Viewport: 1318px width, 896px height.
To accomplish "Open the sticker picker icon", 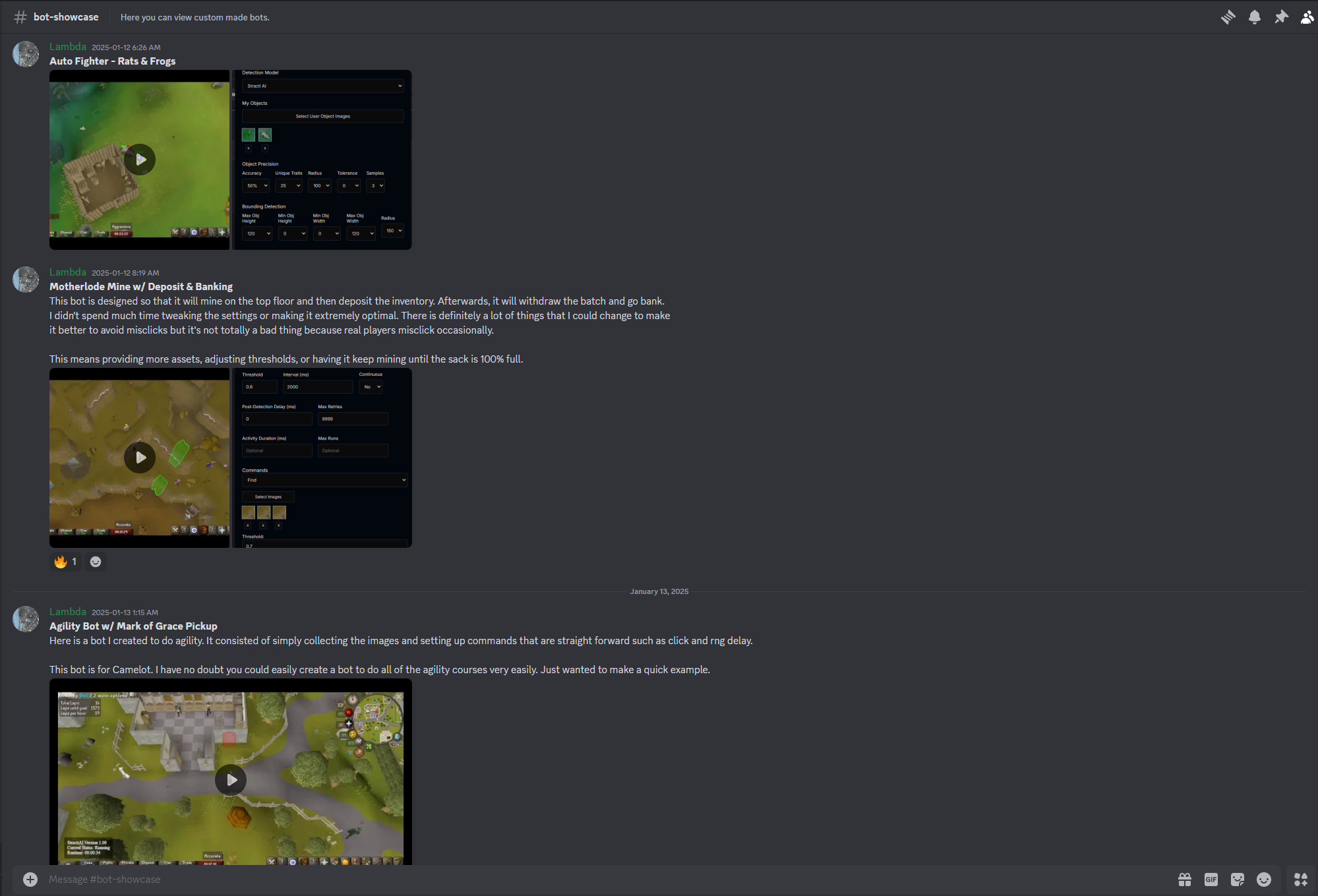I will tap(1238, 879).
